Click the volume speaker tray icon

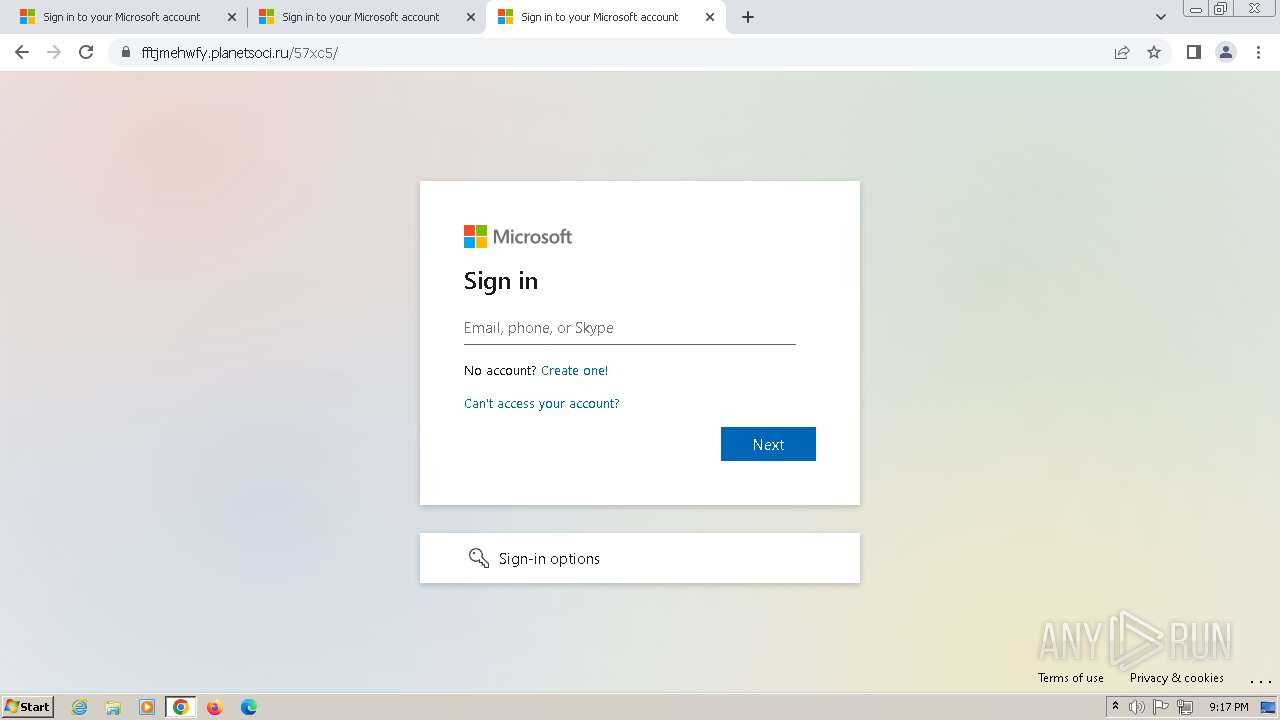(x=1137, y=707)
